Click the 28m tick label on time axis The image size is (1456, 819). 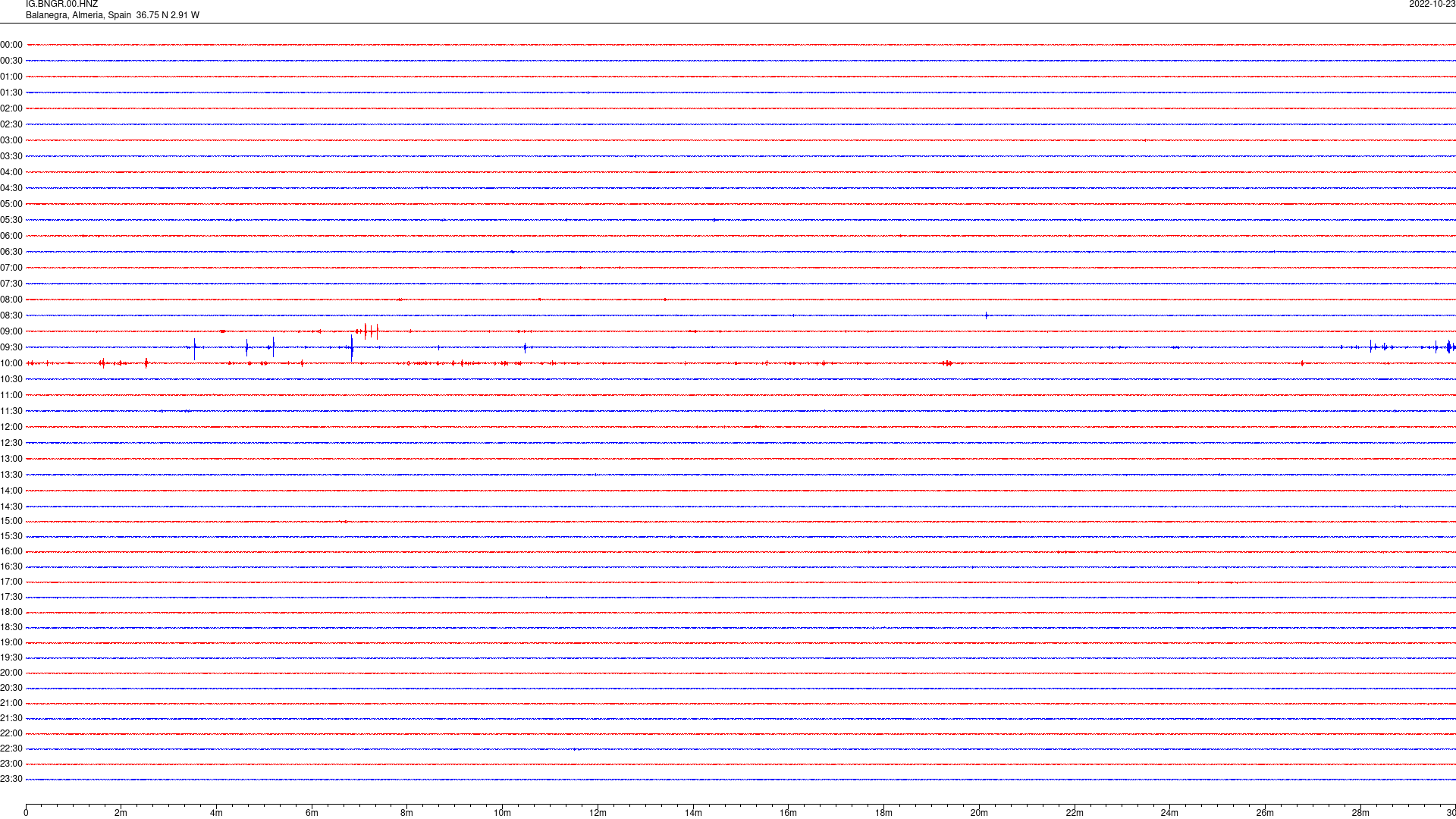click(1360, 813)
